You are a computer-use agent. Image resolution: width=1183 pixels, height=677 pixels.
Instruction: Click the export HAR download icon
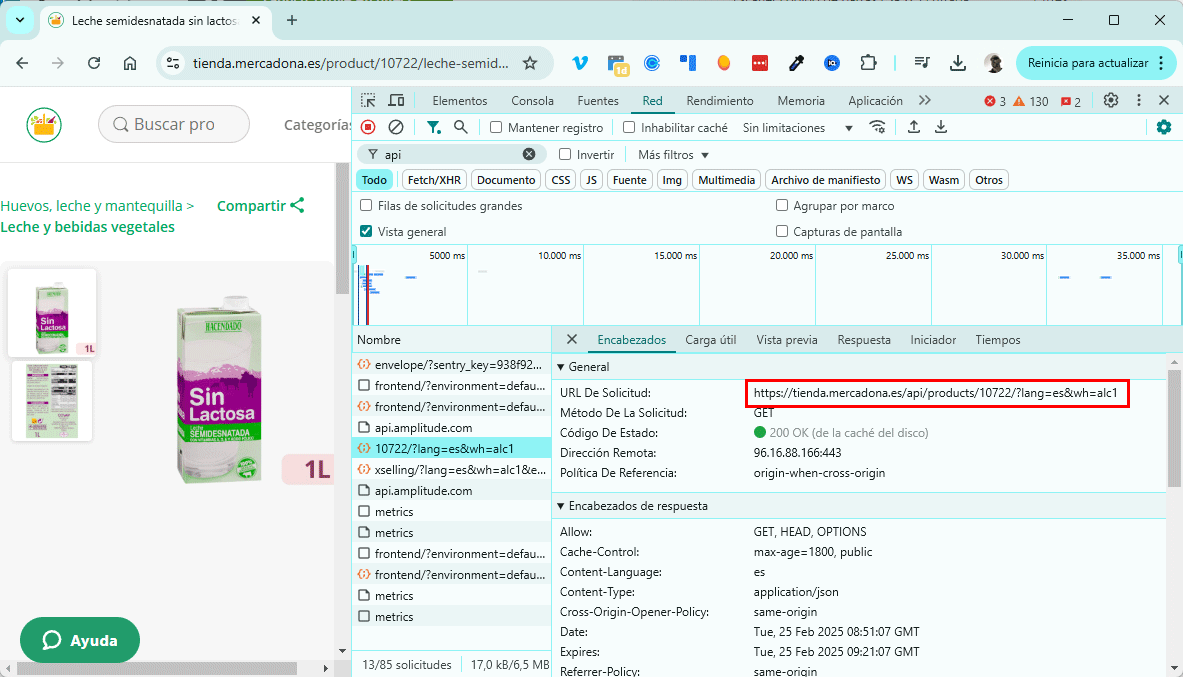coord(941,127)
